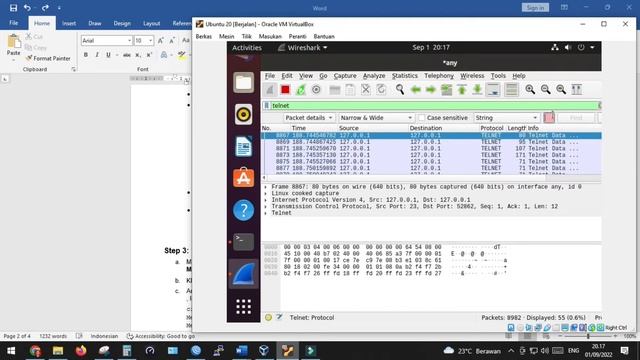Screen dimensions: 640x360
Task: Click the Find button in search bar
Action: coord(576,118)
